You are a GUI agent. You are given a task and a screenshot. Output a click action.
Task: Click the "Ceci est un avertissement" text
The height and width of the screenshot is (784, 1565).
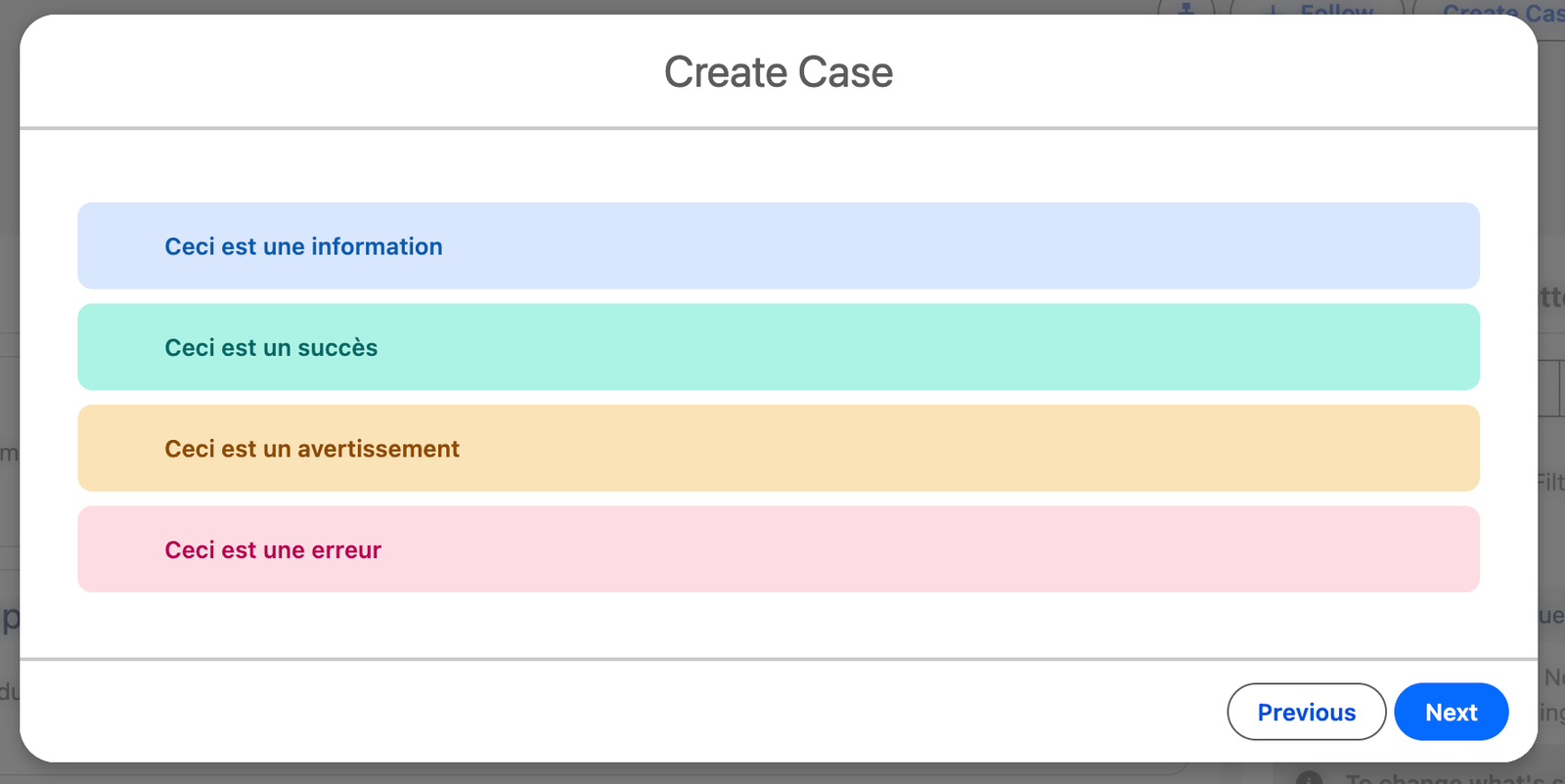pyautogui.click(x=312, y=449)
